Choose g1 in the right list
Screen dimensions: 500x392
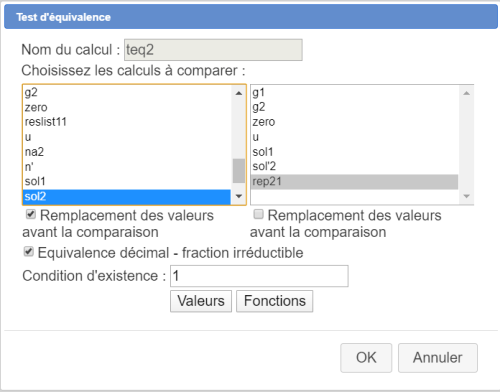coord(354,92)
